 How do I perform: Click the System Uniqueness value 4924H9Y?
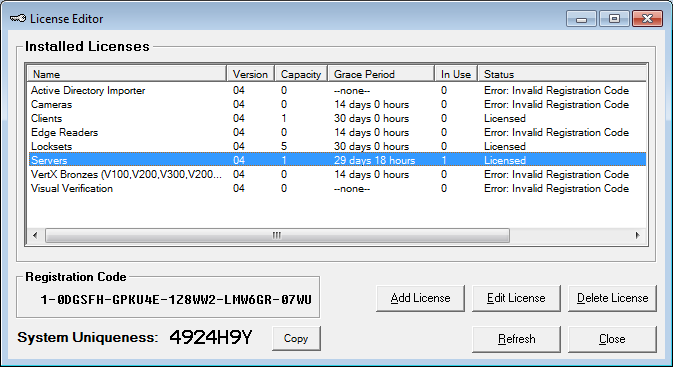point(211,337)
